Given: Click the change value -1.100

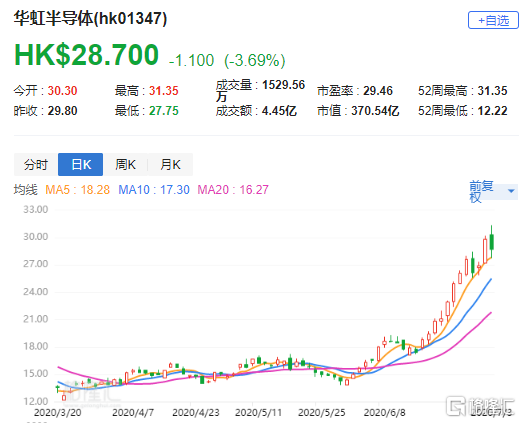Looking at the screenshot, I should (191, 61).
